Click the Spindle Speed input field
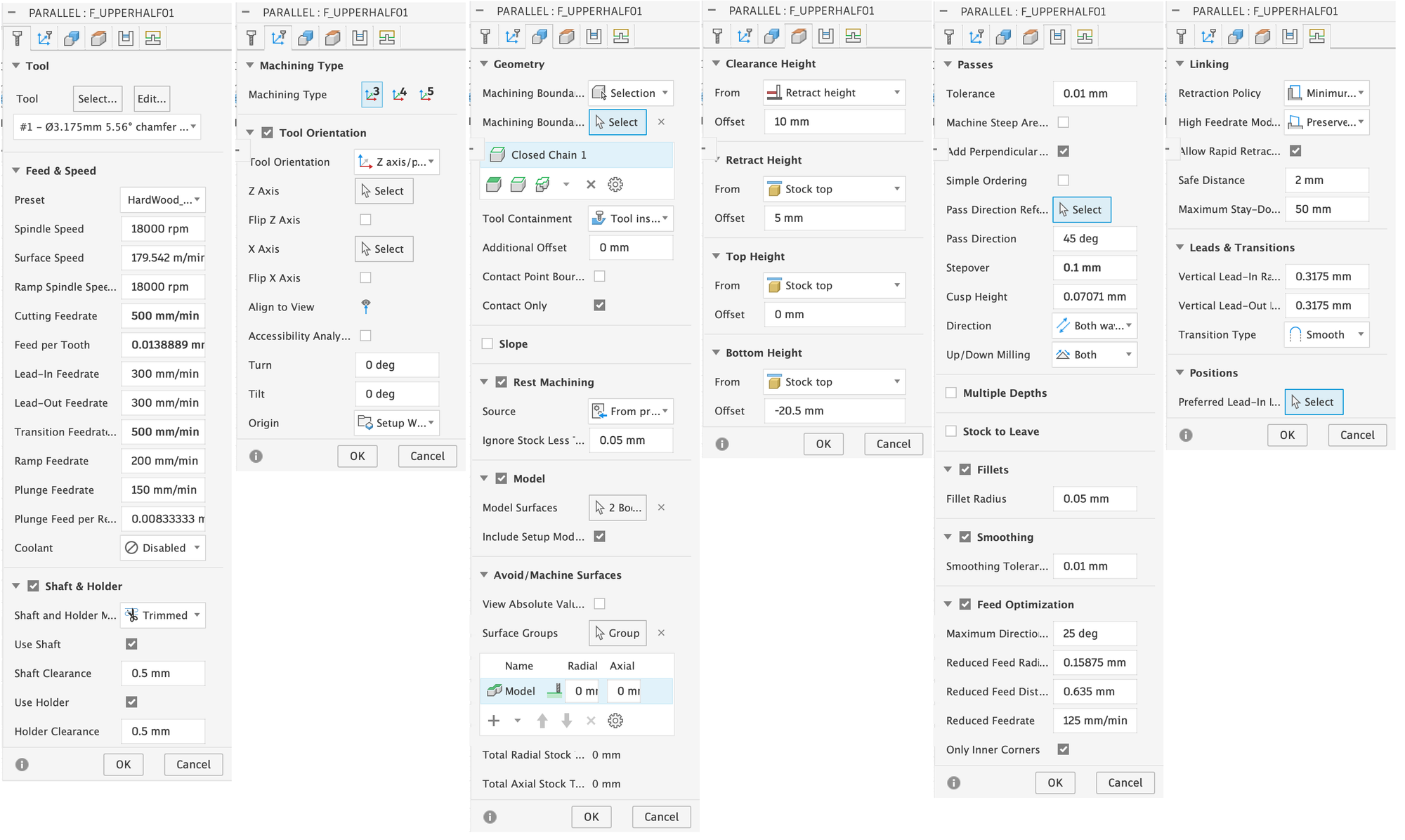Screen dimensions: 1405x840 click(x=163, y=229)
